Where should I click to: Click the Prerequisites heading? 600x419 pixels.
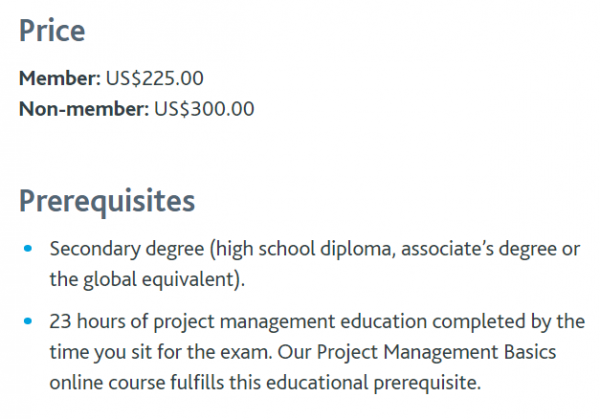pos(107,200)
